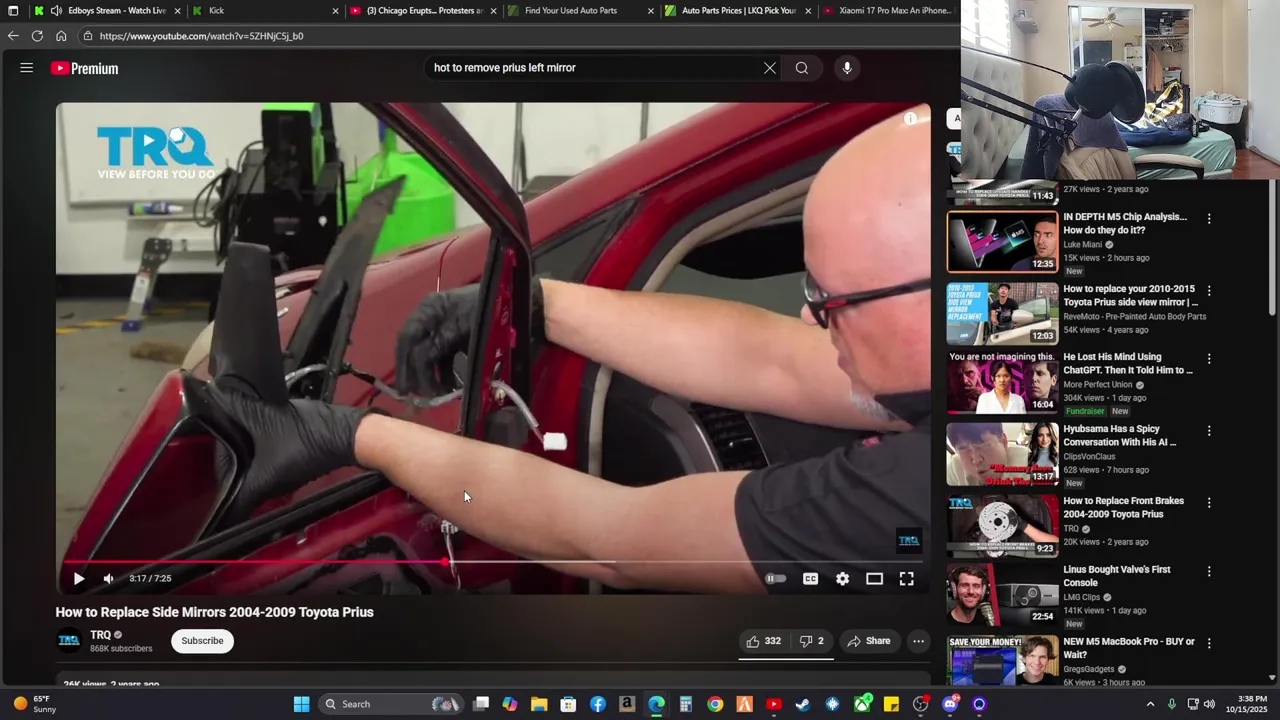The width and height of the screenshot is (1280, 720).
Task: Mute the video volume speaker icon
Action: click(109, 579)
